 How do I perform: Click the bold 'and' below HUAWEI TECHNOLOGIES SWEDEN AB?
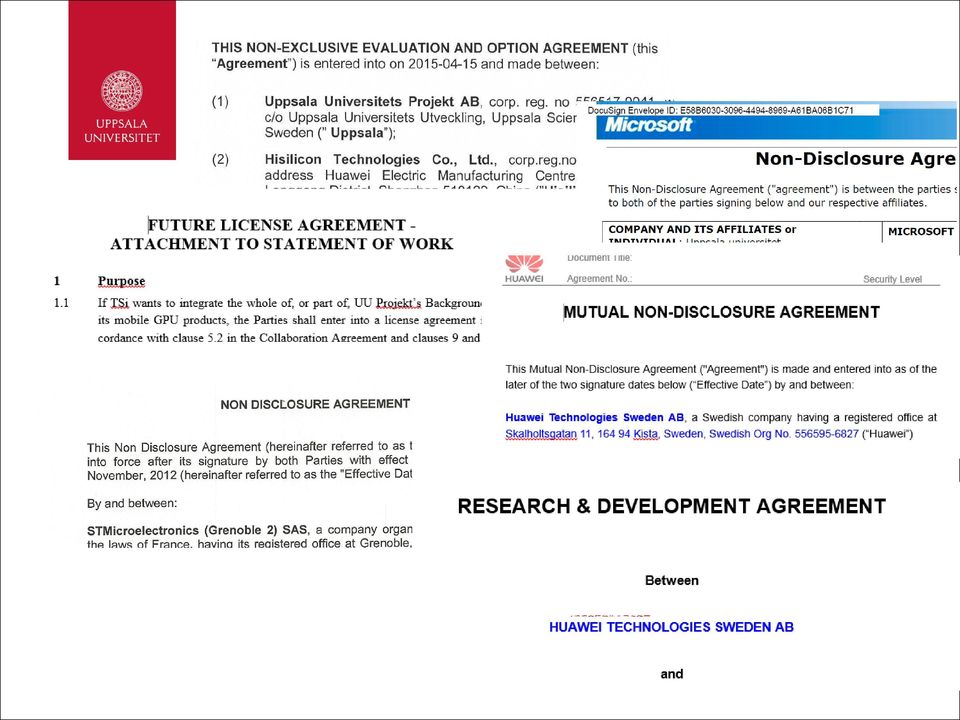coord(672,674)
